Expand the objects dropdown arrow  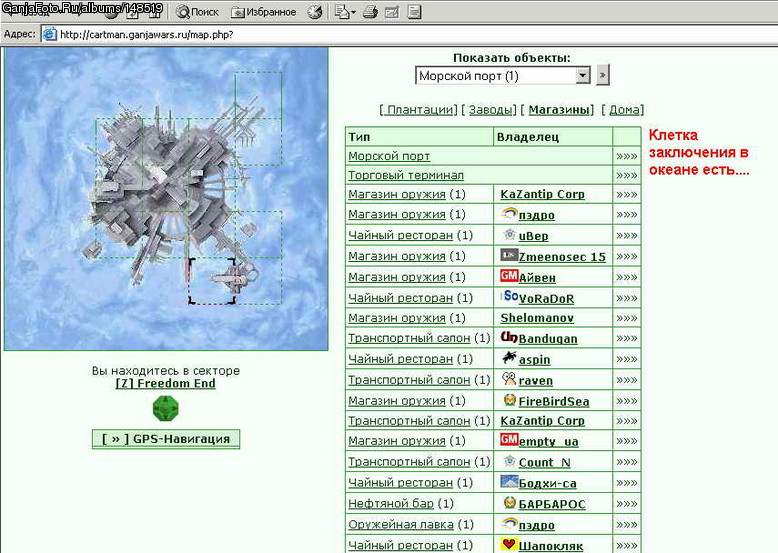[583, 76]
